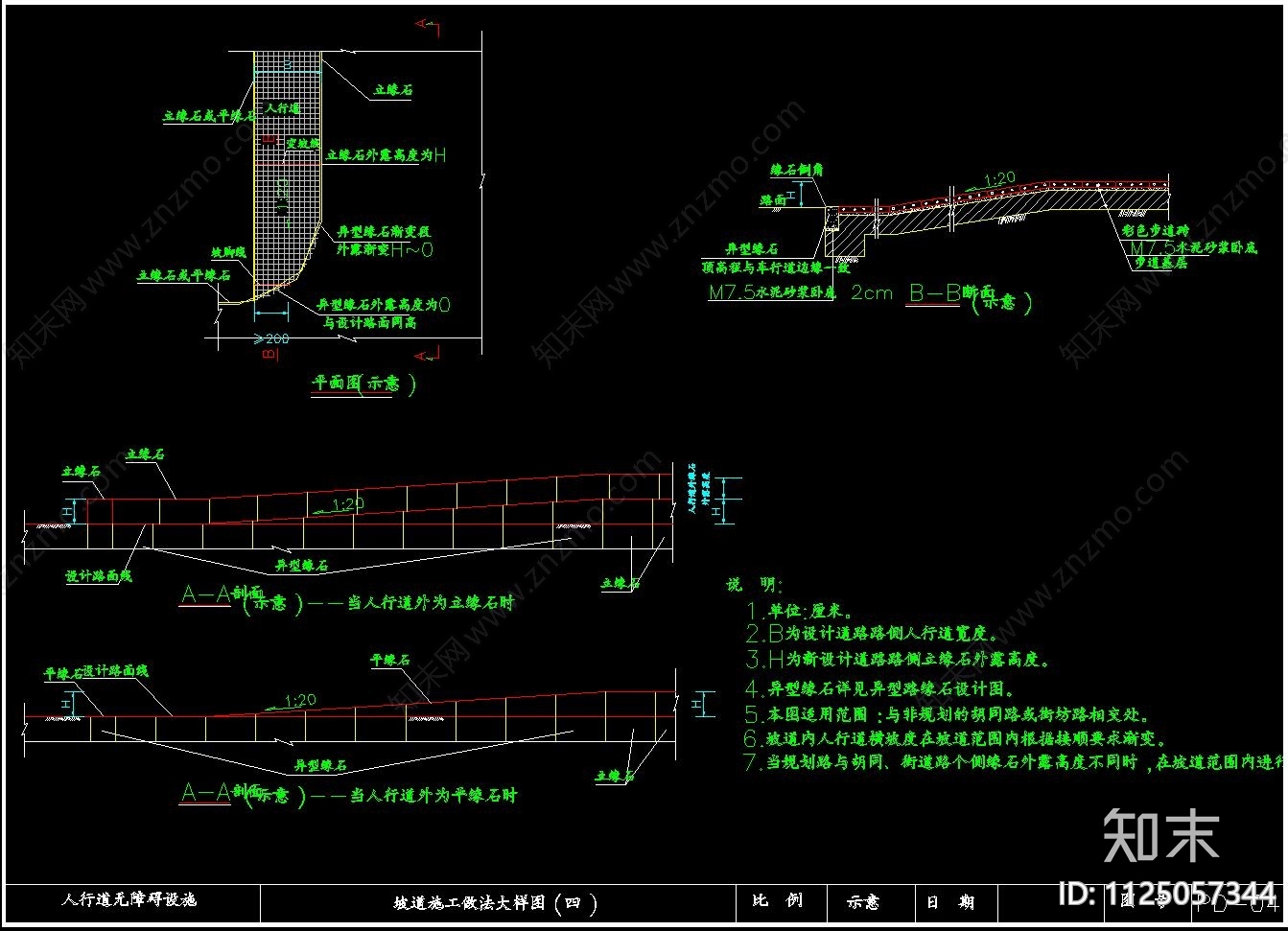Select note 1 单位:厘米
The width and height of the screenshot is (1288, 931).
pos(800,611)
